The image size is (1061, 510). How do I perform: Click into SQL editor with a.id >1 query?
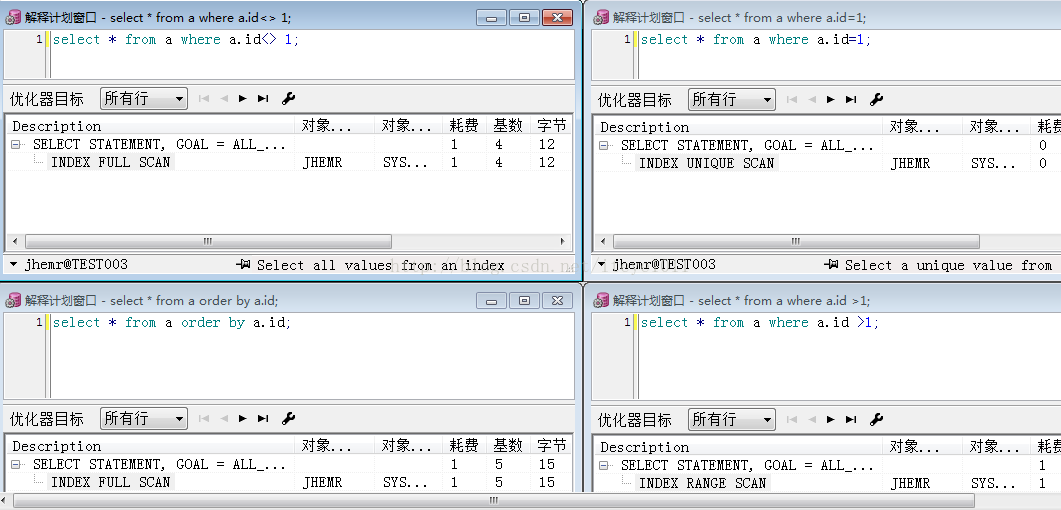coord(850,355)
